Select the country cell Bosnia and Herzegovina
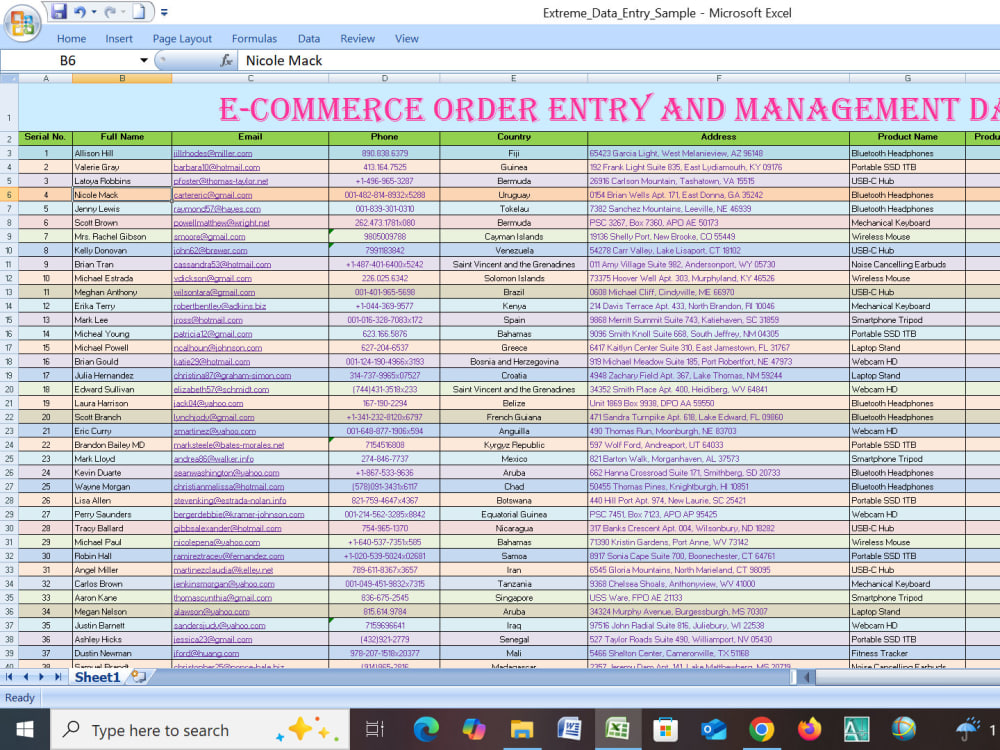The height and width of the screenshot is (750, 1000). tap(513, 362)
